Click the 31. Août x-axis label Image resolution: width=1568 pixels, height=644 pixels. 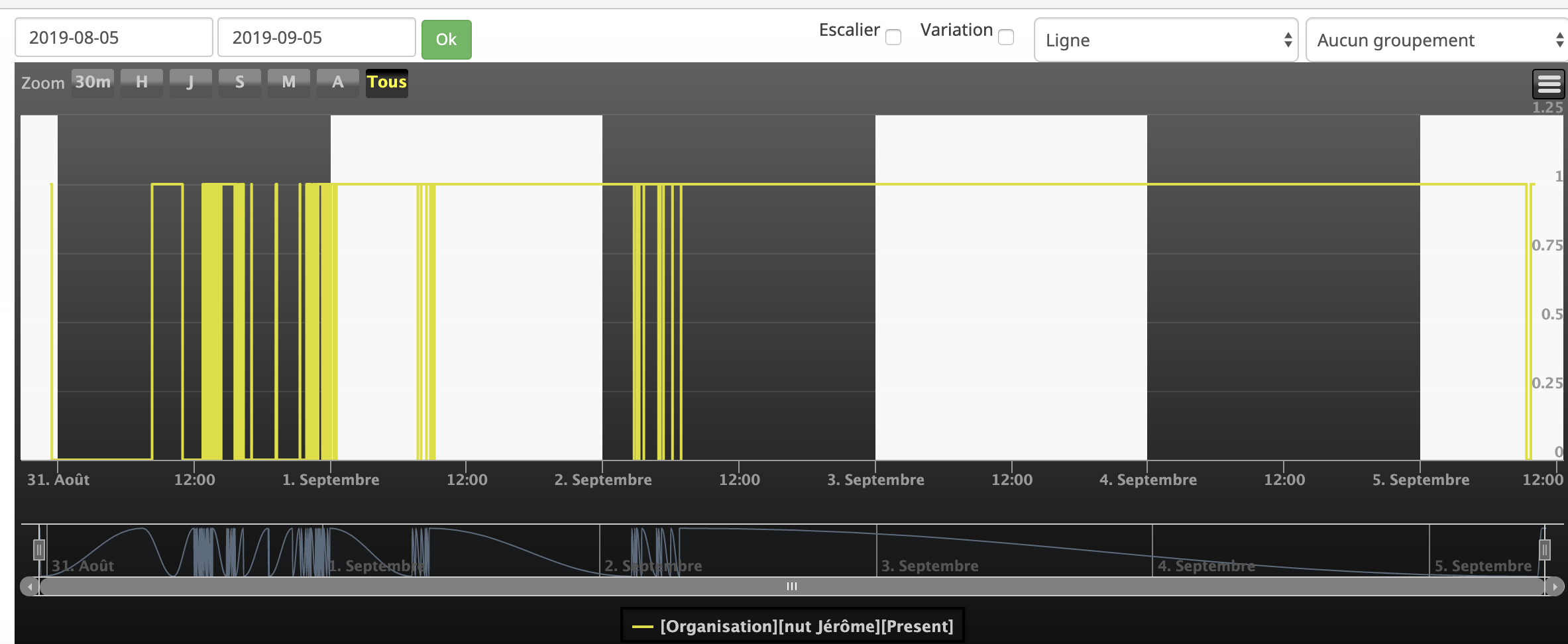58,480
